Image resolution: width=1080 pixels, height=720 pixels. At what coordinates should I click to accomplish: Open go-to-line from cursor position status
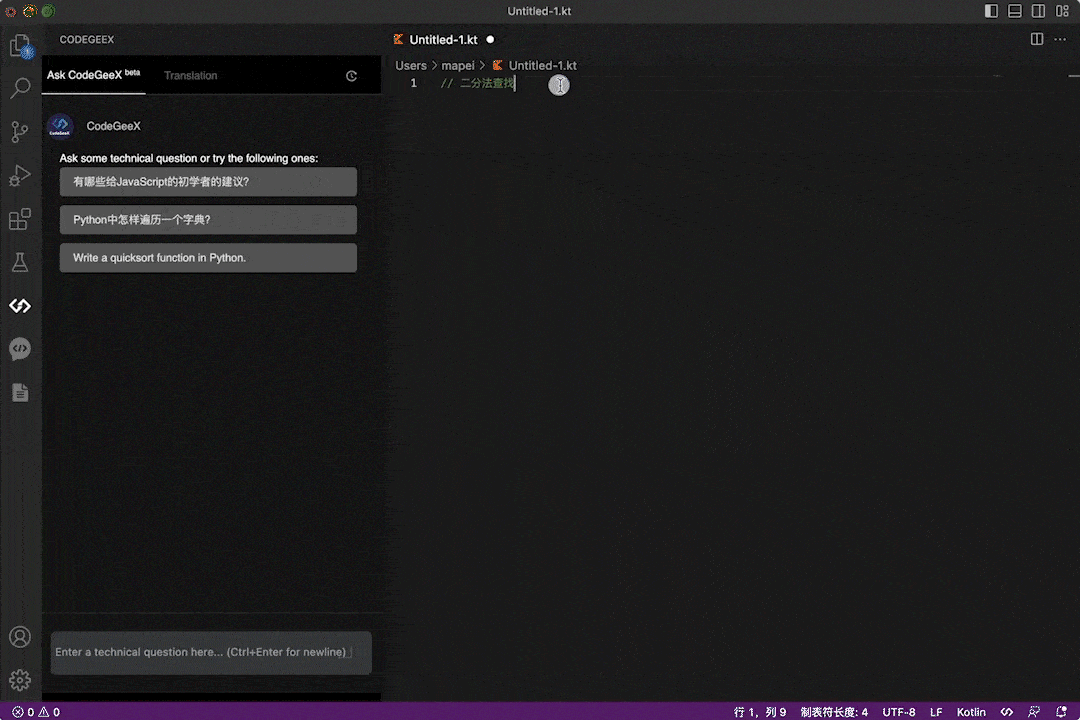tap(760, 712)
